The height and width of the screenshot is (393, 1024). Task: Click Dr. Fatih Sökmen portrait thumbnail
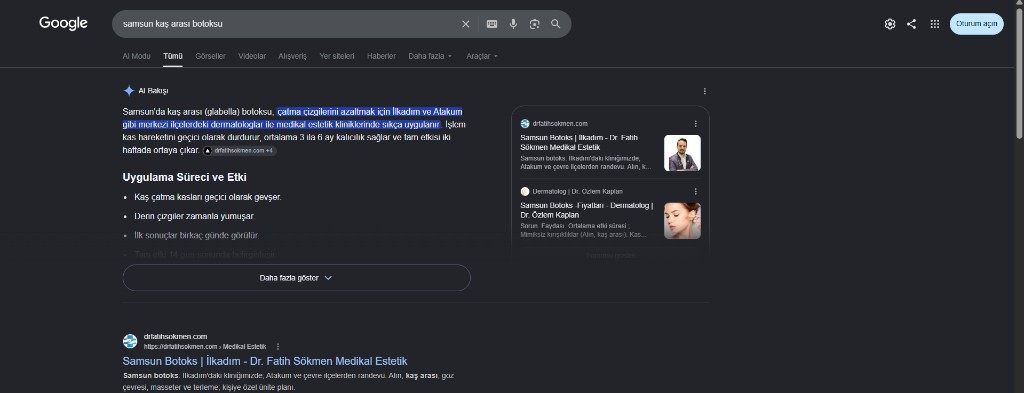(x=682, y=153)
